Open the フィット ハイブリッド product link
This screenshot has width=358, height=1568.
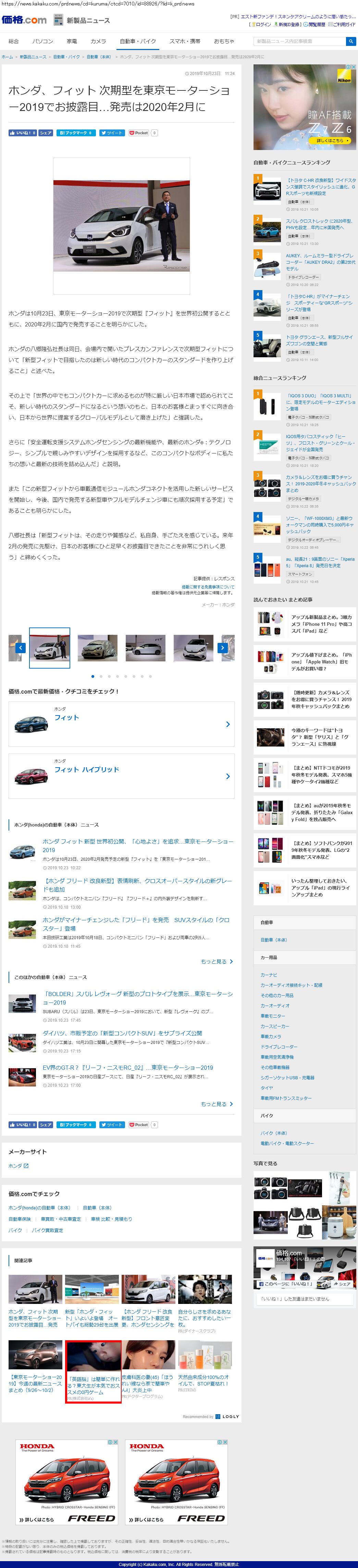tap(86, 769)
